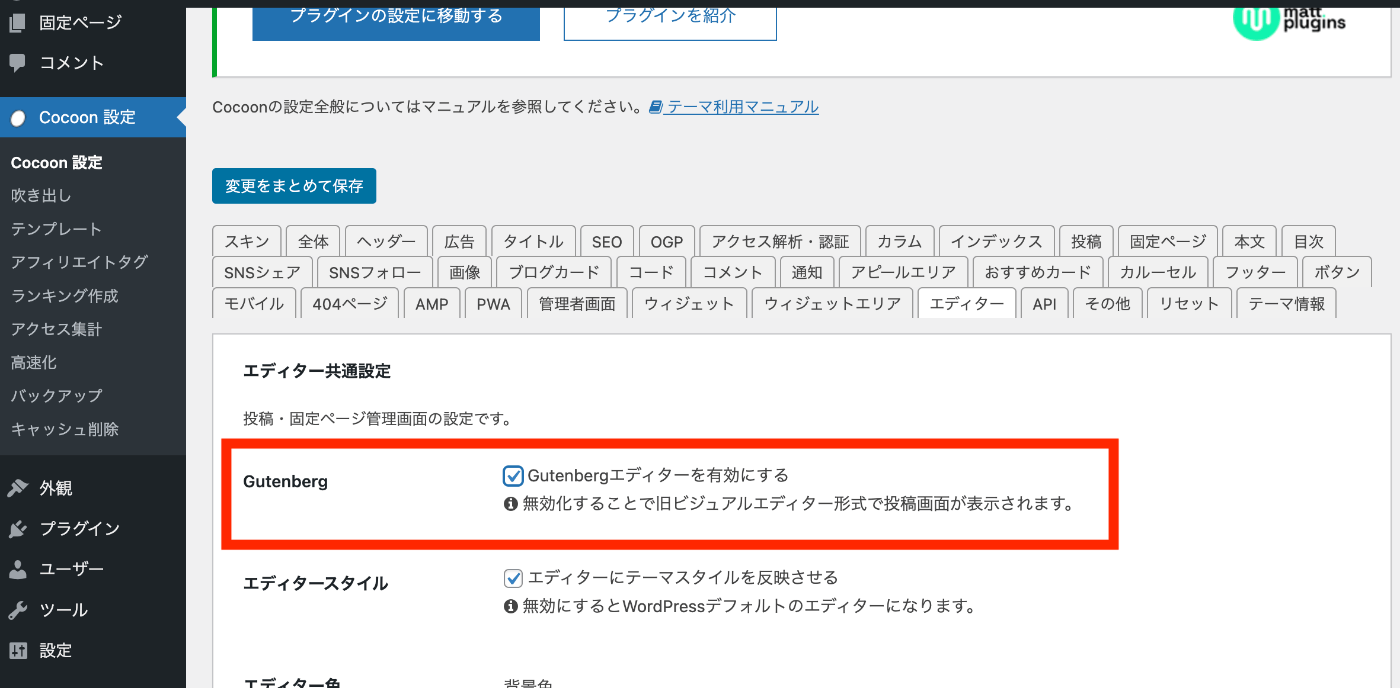
Task: Select the コメント settings tab
Action: click(x=733, y=272)
